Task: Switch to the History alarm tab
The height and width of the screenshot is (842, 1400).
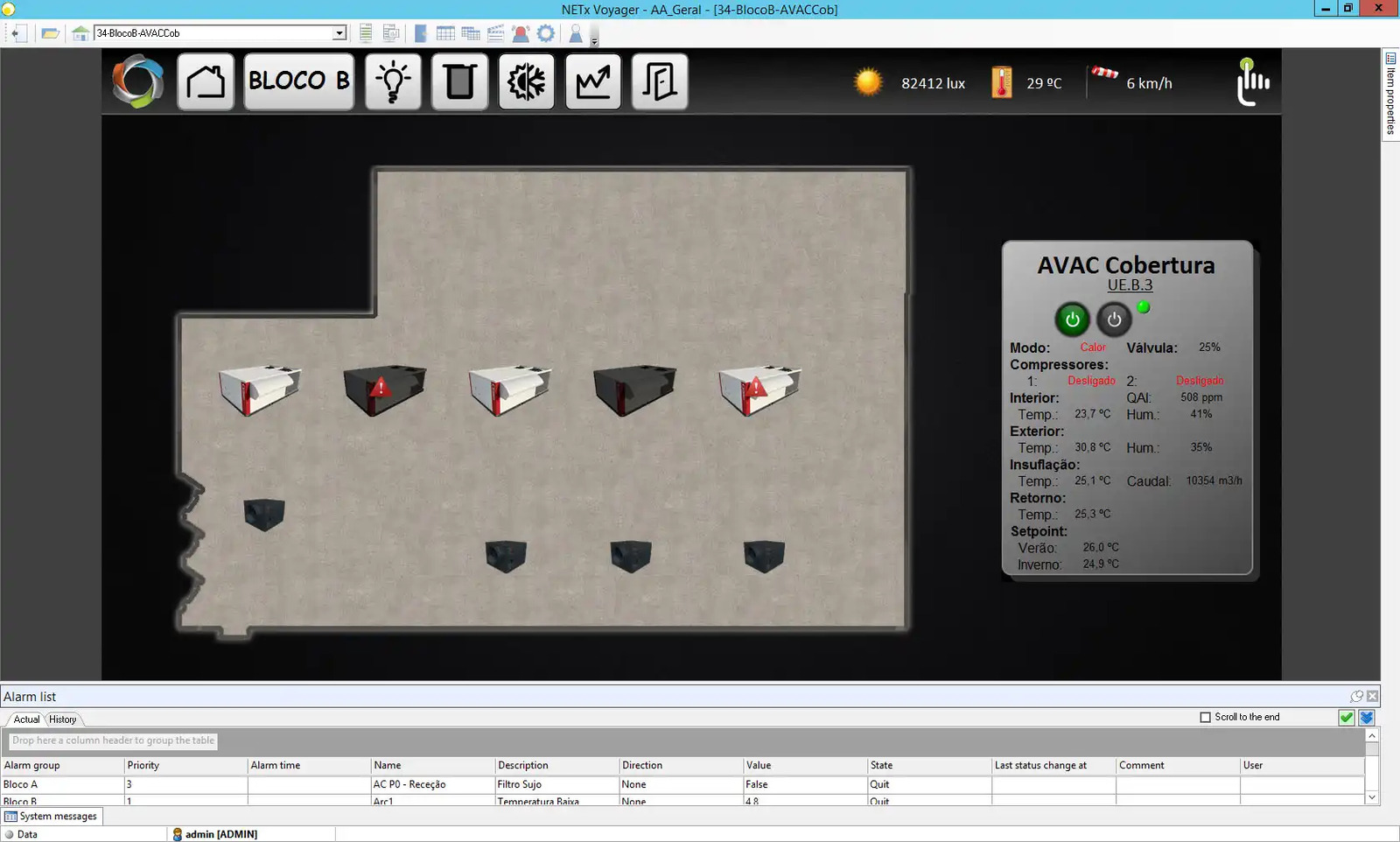Action: pyautogui.click(x=62, y=719)
